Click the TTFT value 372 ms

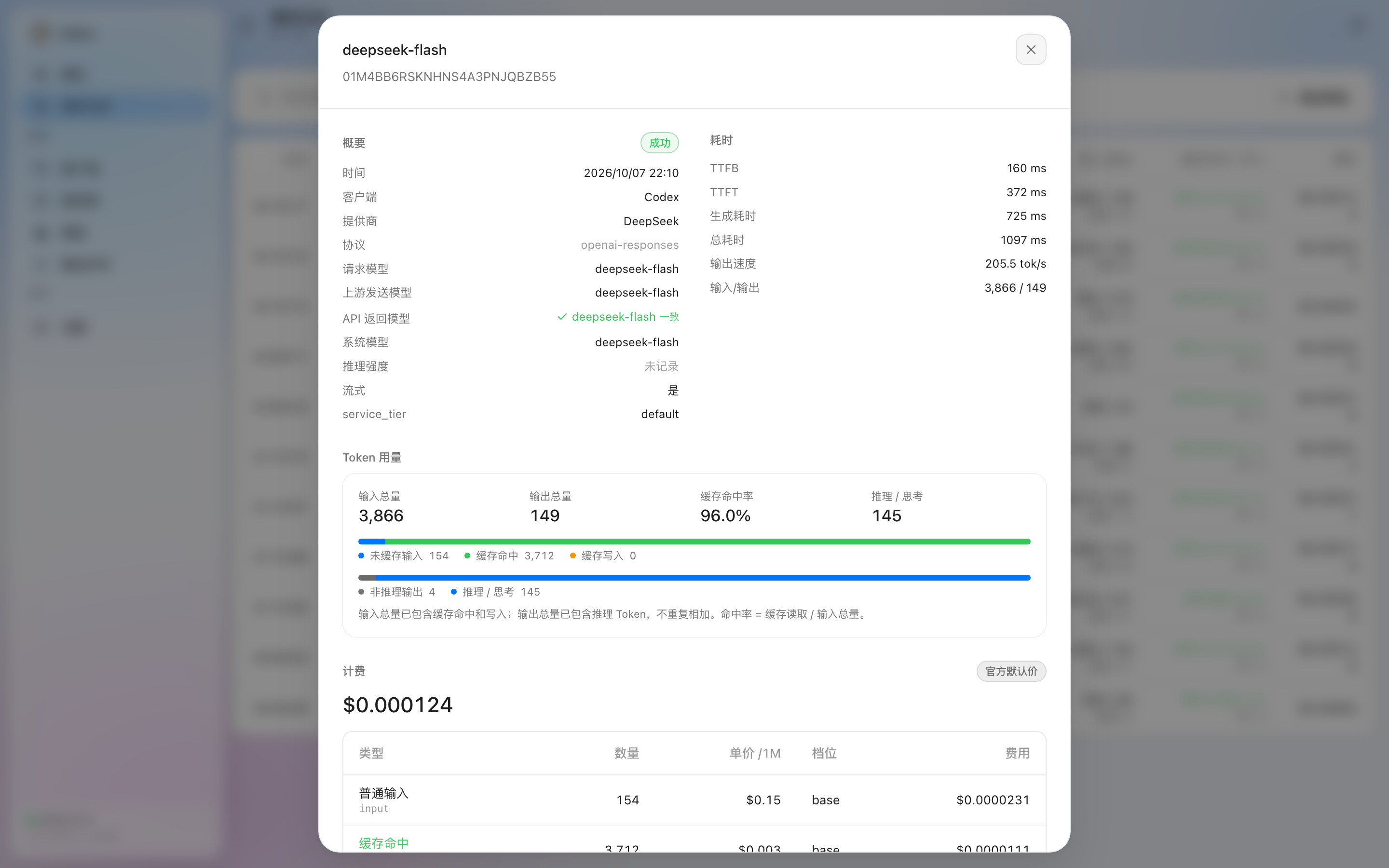1026,192
